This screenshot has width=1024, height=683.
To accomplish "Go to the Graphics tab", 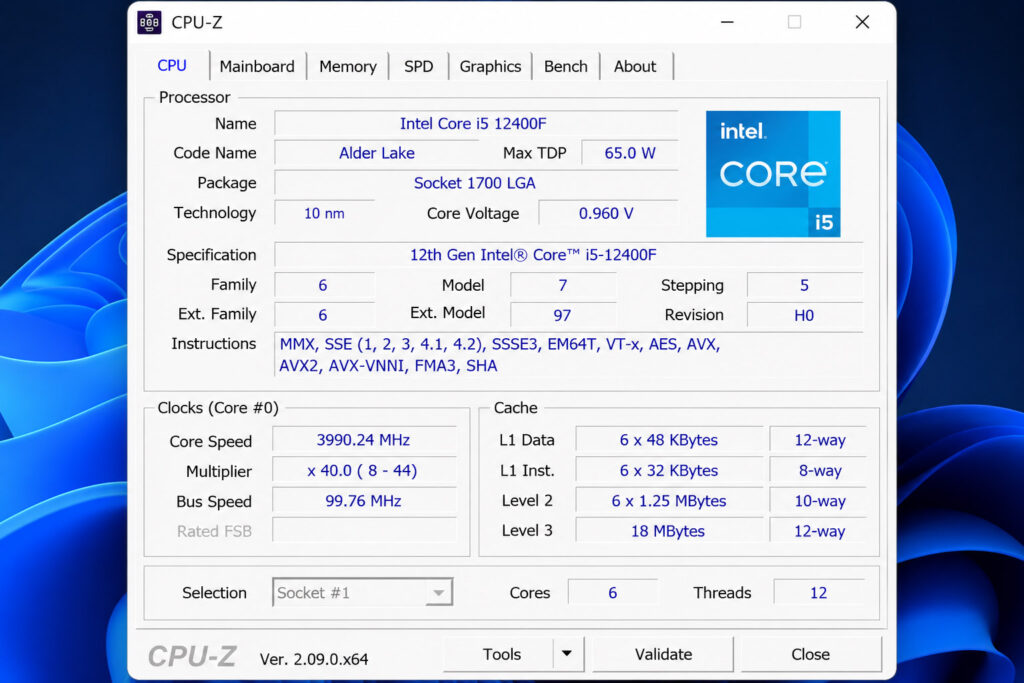I will point(490,67).
